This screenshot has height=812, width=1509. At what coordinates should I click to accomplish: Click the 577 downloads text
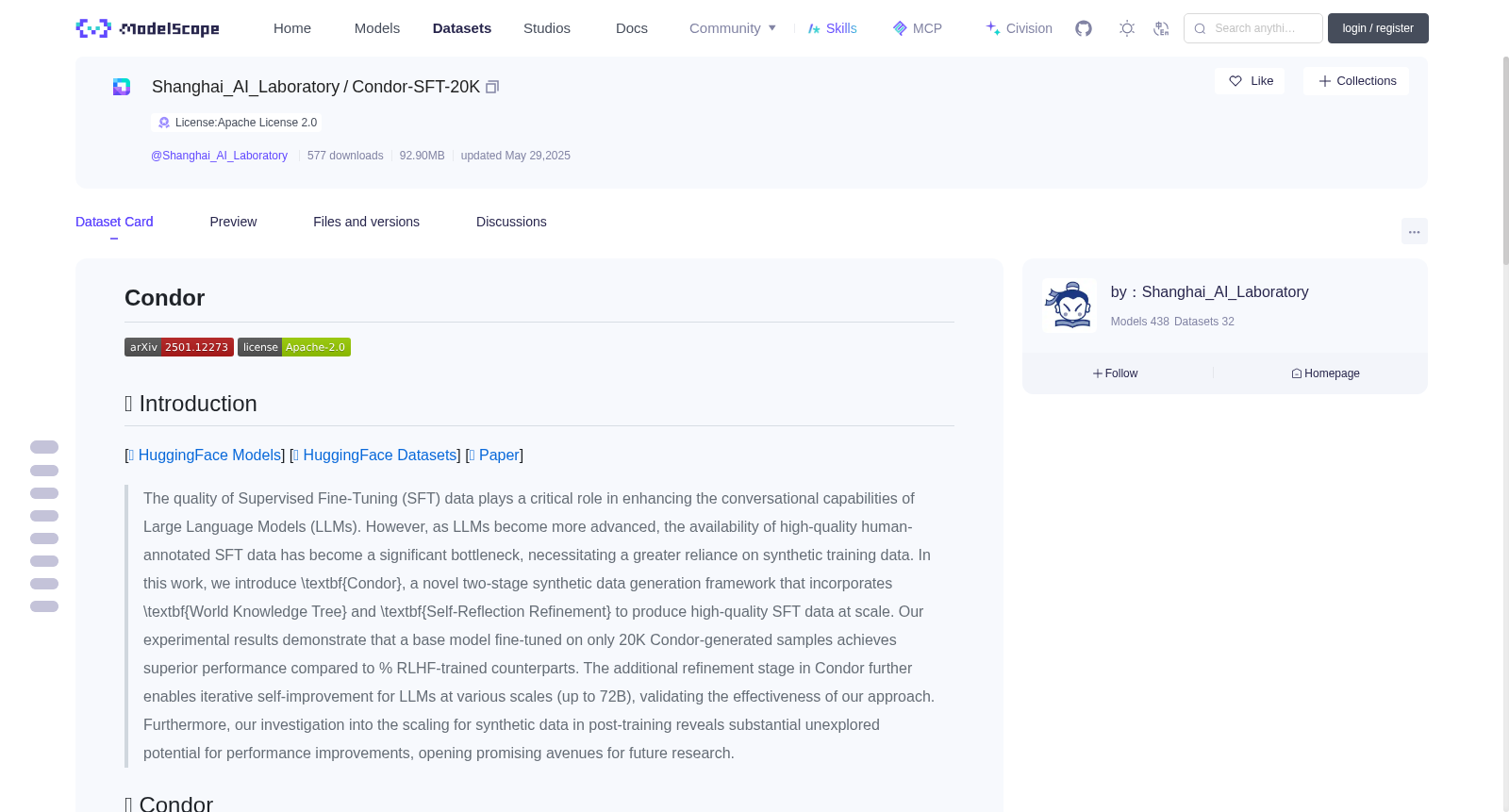[345, 156]
